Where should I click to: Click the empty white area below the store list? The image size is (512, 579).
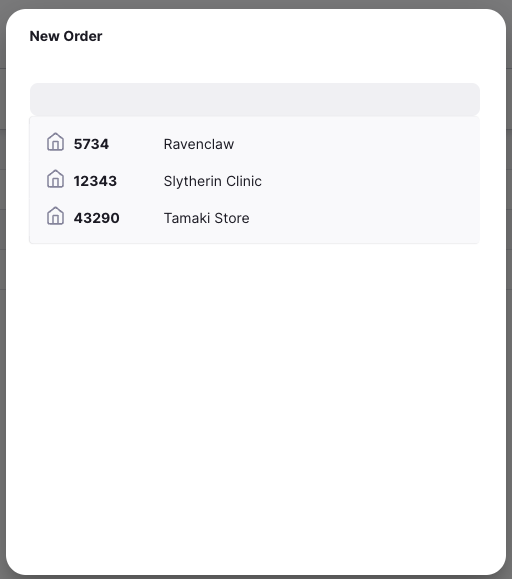coord(255,406)
